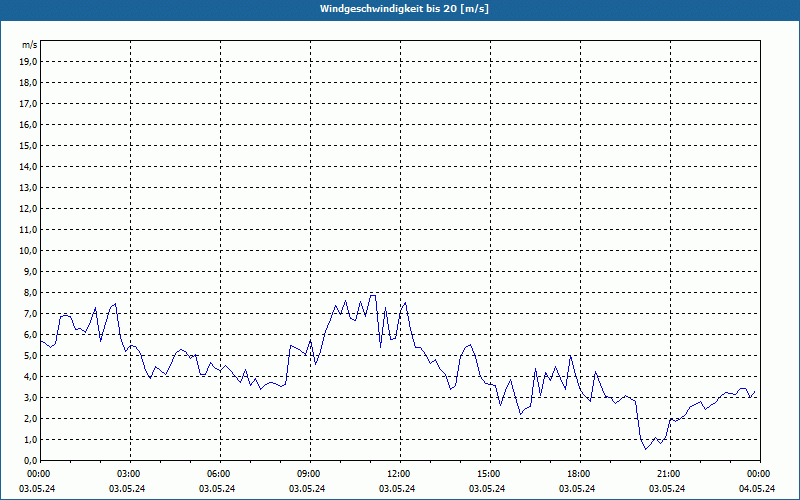Select the 12,0 y-axis tick label
This screenshot has height=500, width=800.
(x=28, y=209)
